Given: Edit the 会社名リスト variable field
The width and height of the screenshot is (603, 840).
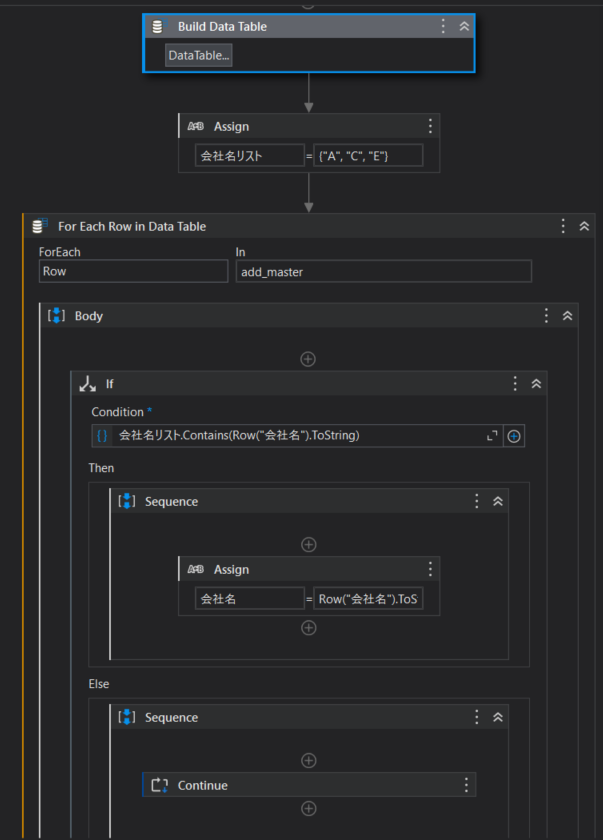Looking at the screenshot, I should pos(250,156).
